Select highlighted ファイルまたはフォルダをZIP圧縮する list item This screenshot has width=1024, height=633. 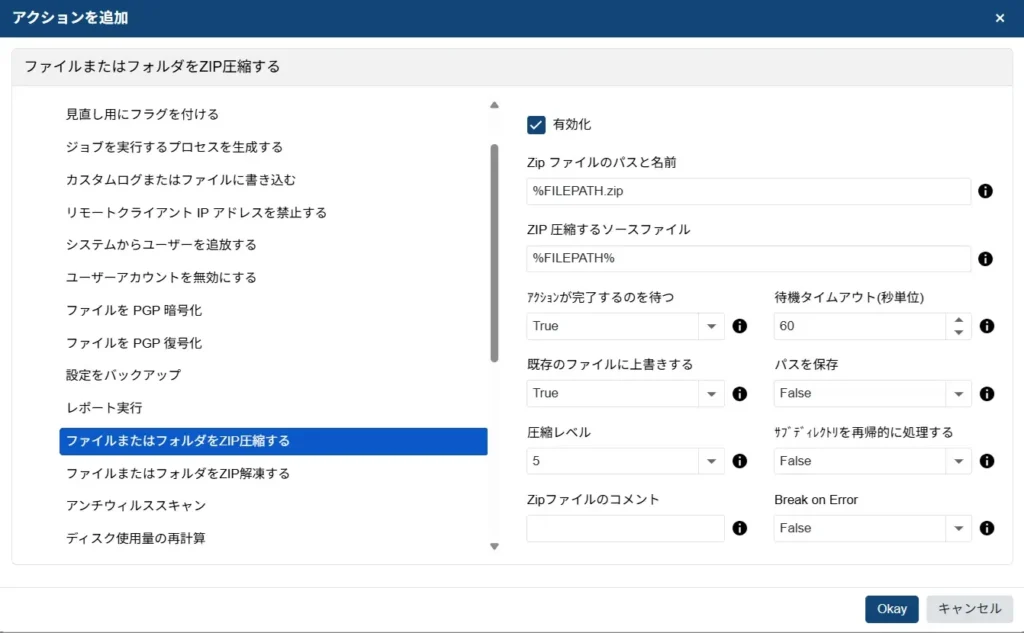273,441
